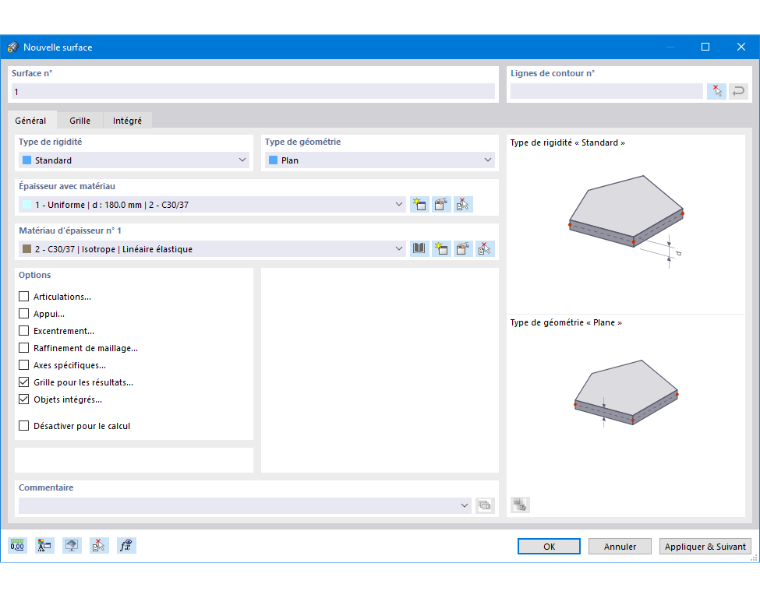Screen dimensions: 760x597
Task: Click the Standard rigidity preview image
Action: pyautogui.click(x=626, y=220)
